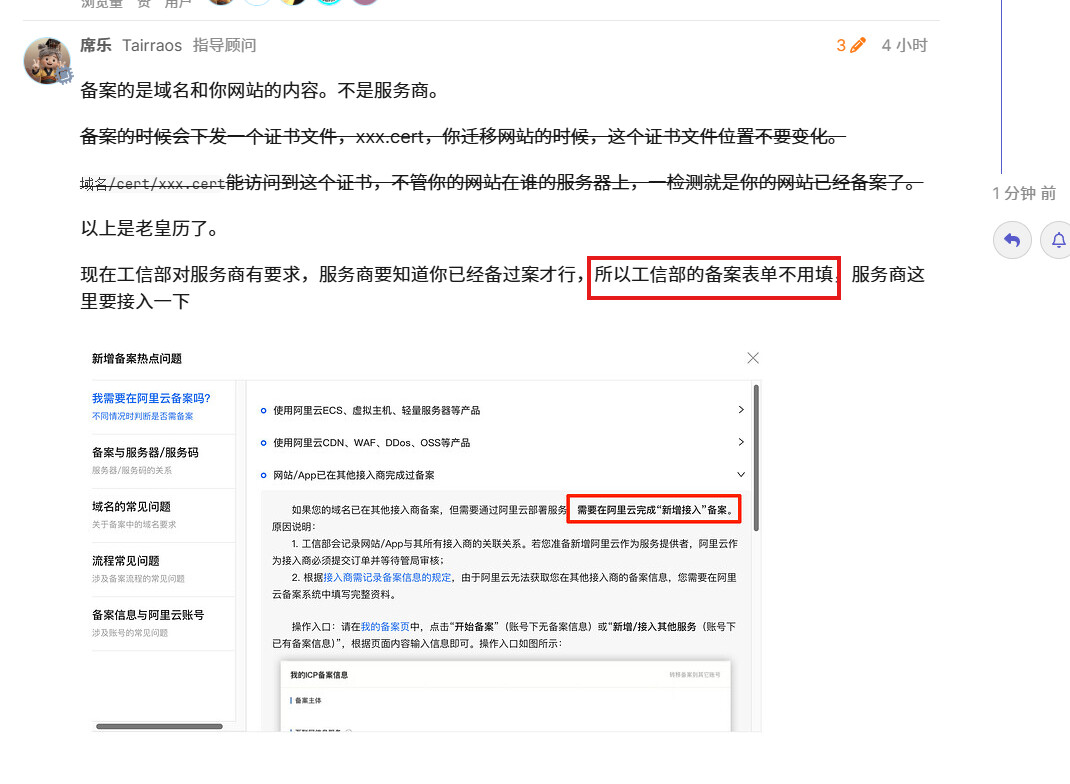Open 接入商需记录备案信息的规定 link
1070x784 pixels.
pos(387,577)
